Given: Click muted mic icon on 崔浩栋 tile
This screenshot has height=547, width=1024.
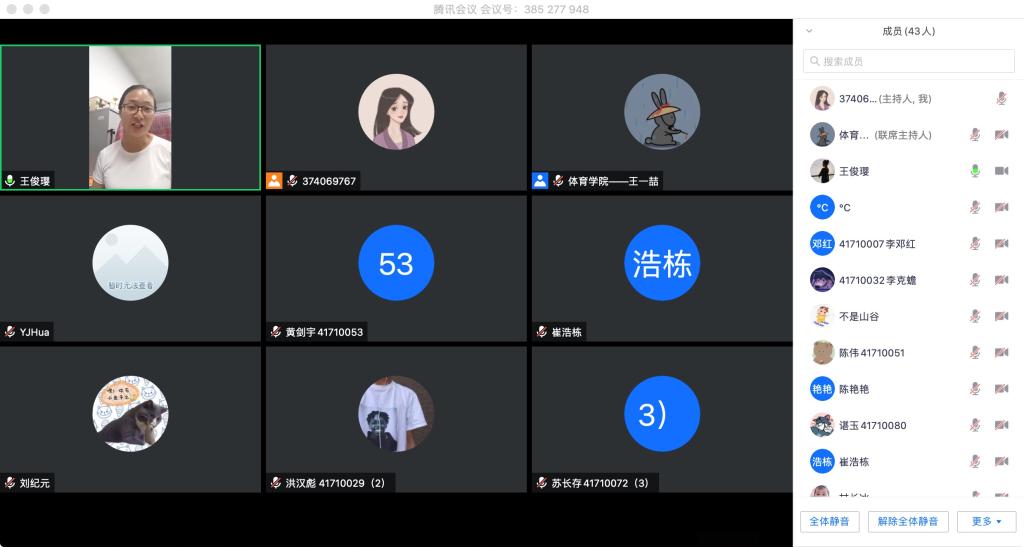Looking at the screenshot, I should (542, 332).
